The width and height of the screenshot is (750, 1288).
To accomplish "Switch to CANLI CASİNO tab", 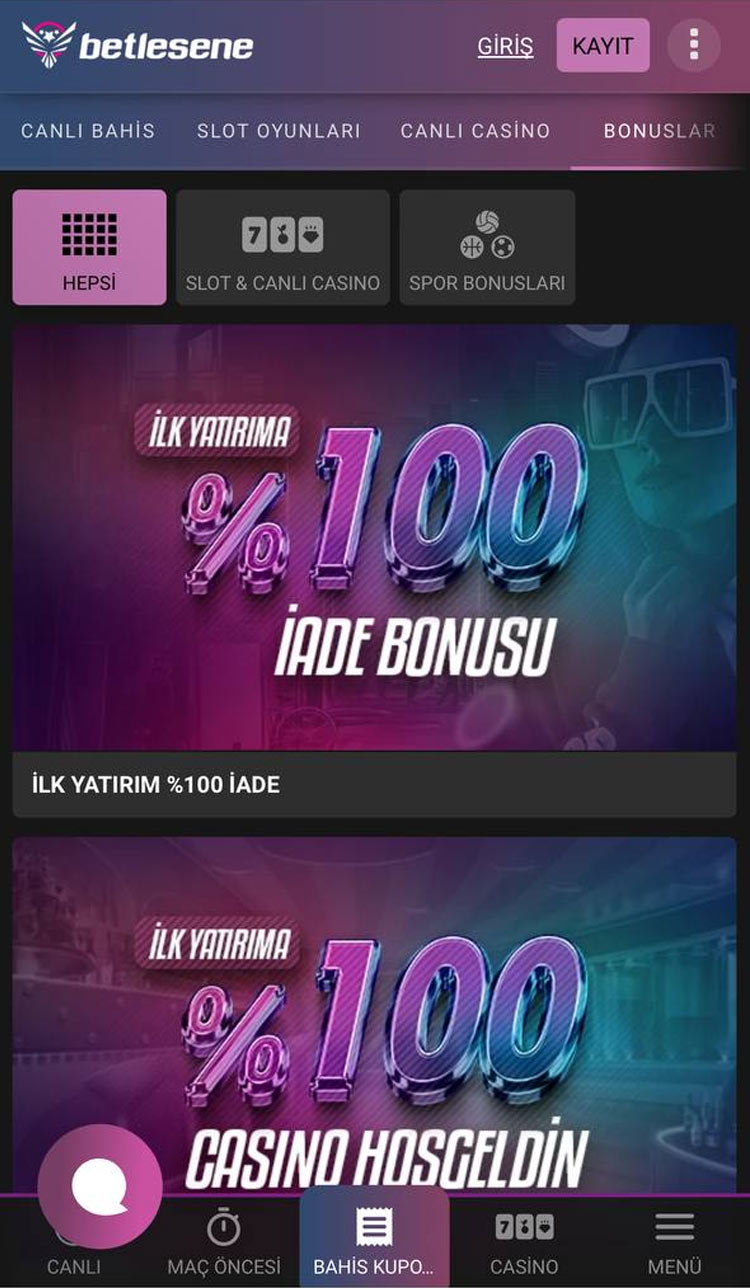I will [x=475, y=131].
